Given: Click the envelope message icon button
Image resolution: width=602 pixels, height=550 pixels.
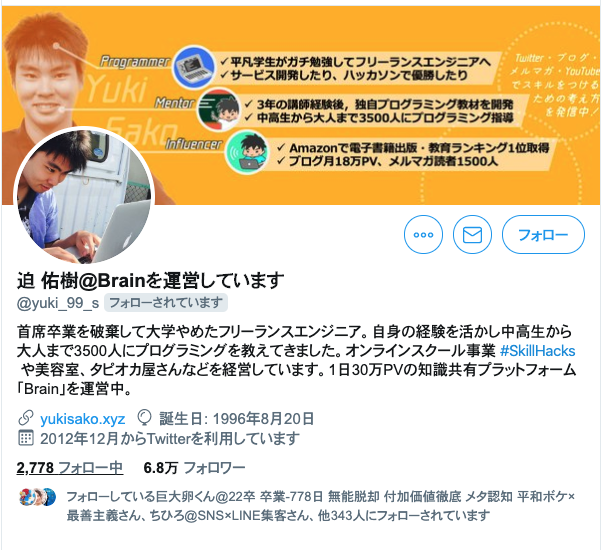Looking at the screenshot, I should click(x=472, y=235).
